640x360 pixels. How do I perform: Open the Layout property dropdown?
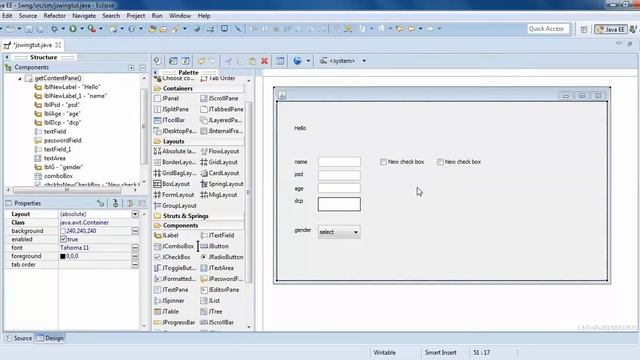click(135, 214)
